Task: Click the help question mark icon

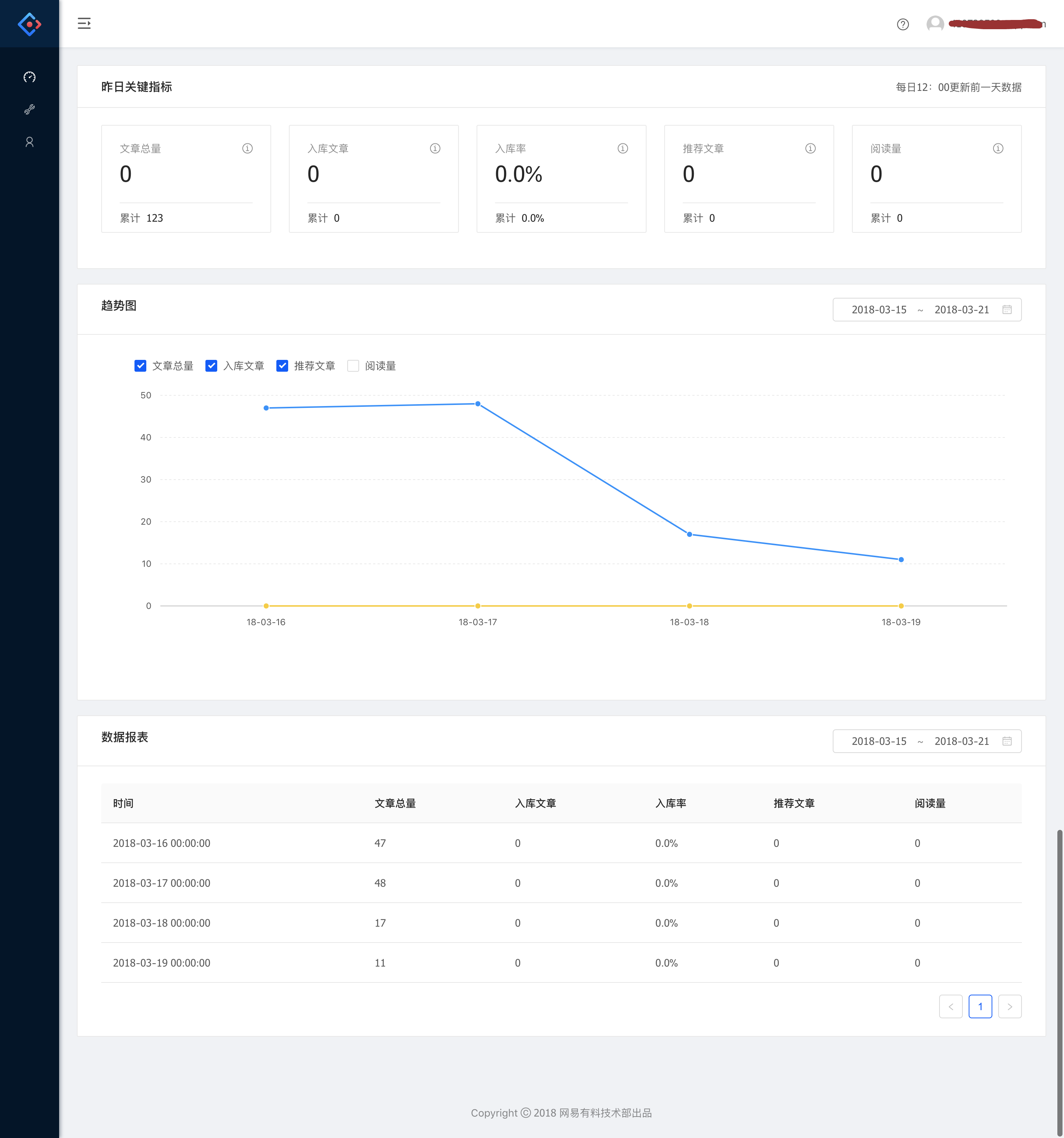Action: tap(903, 24)
